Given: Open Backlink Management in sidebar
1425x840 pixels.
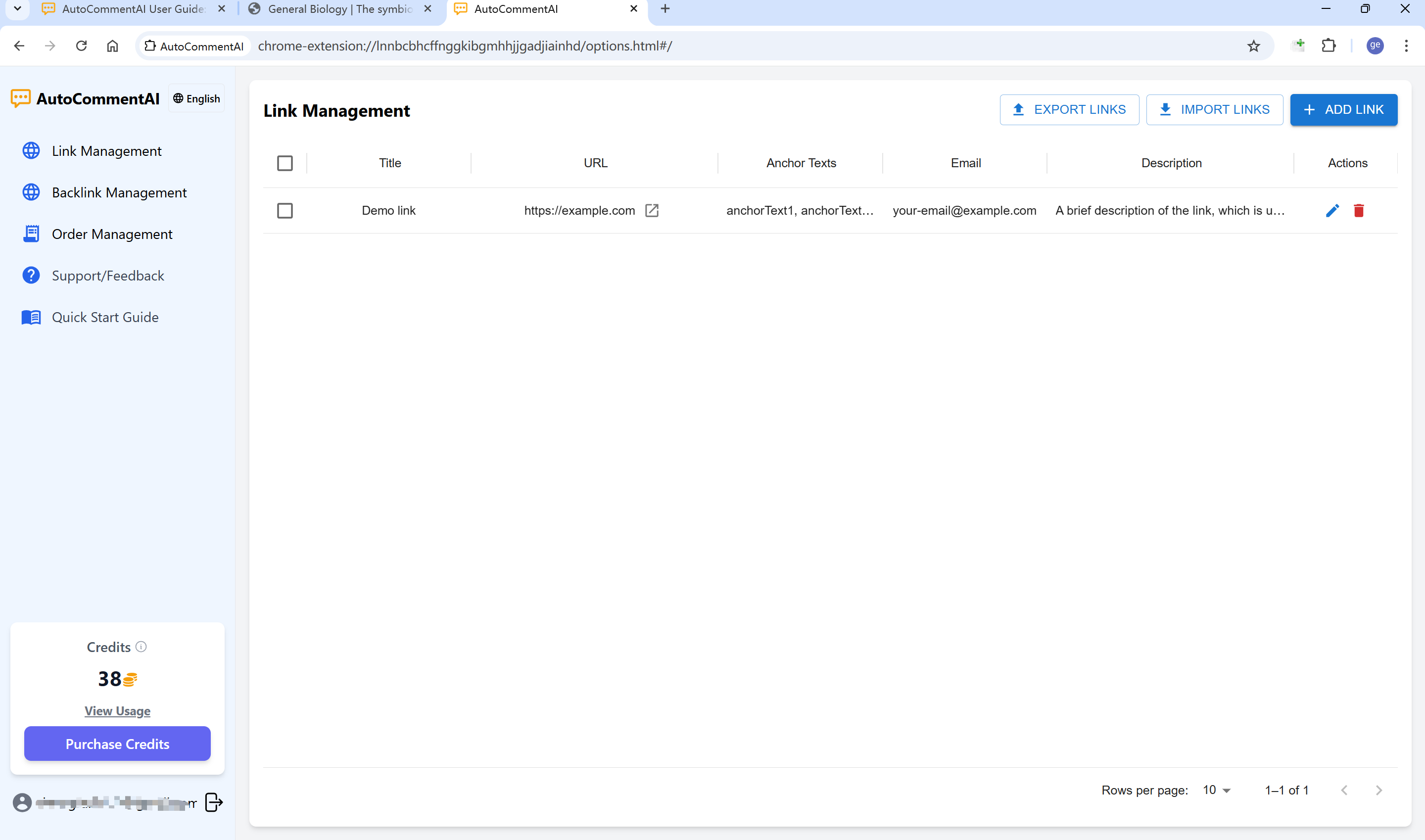Looking at the screenshot, I should [x=119, y=192].
